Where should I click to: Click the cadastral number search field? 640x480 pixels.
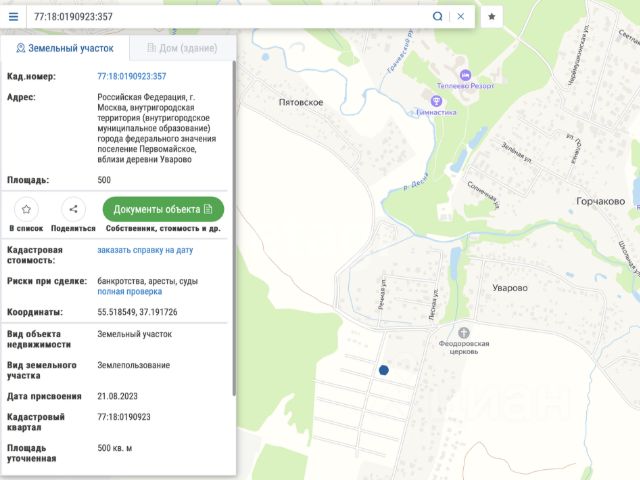click(229, 17)
